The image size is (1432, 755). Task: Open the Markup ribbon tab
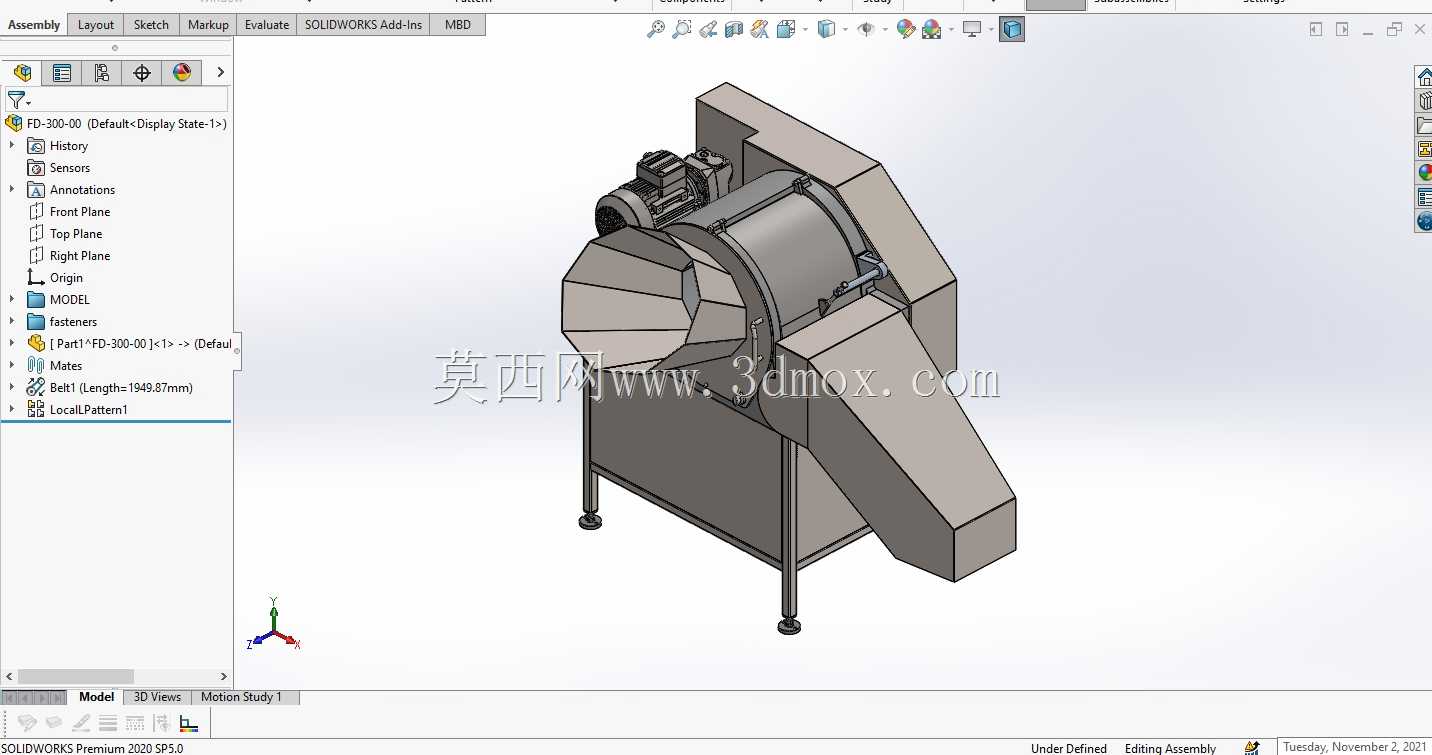(208, 25)
